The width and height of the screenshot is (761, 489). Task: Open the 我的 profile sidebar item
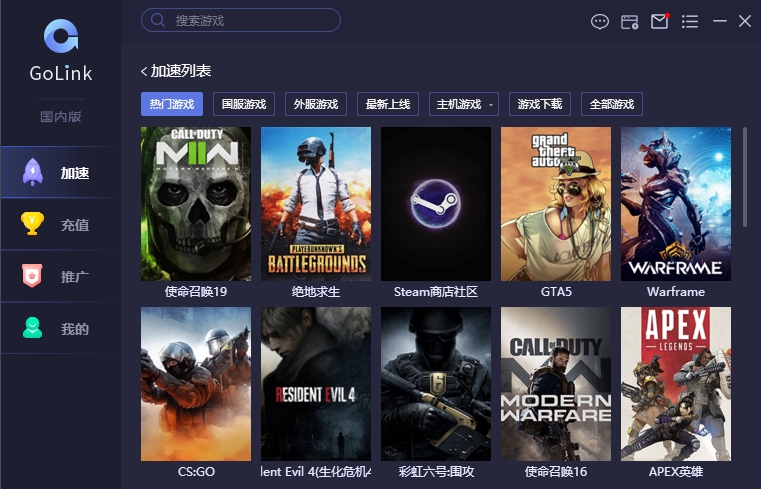click(x=58, y=328)
